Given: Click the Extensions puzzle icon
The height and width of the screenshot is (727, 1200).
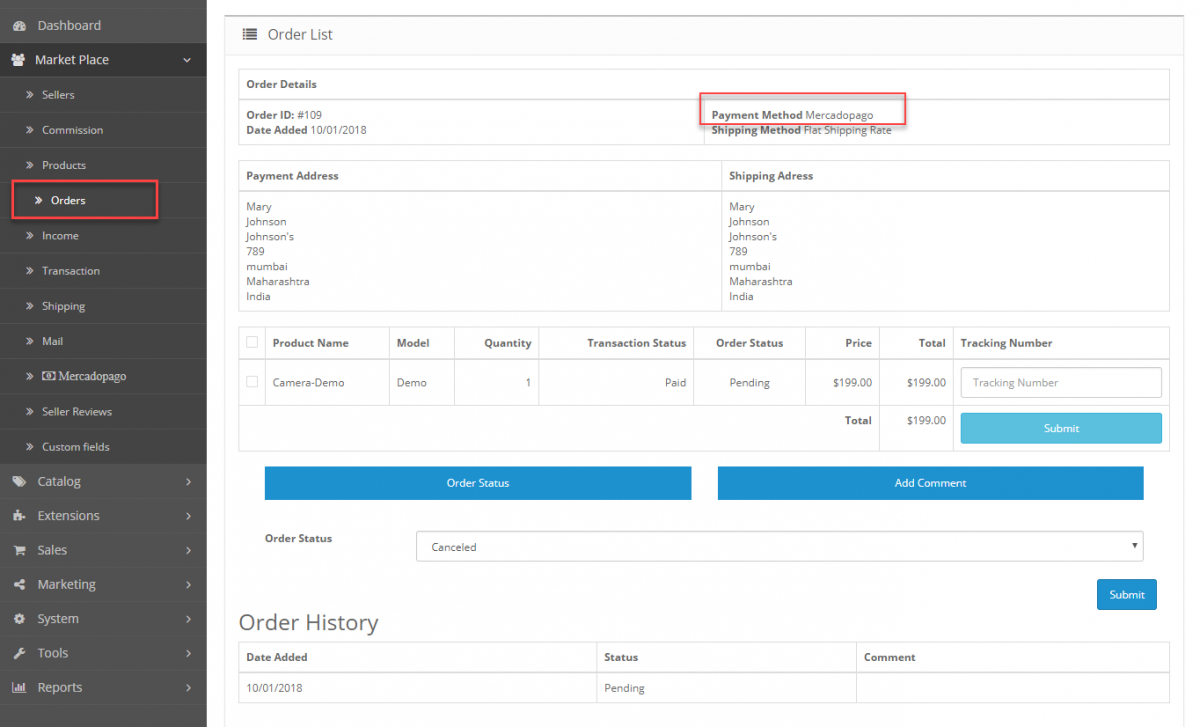Looking at the screenshot, I should tap(19, 516).
